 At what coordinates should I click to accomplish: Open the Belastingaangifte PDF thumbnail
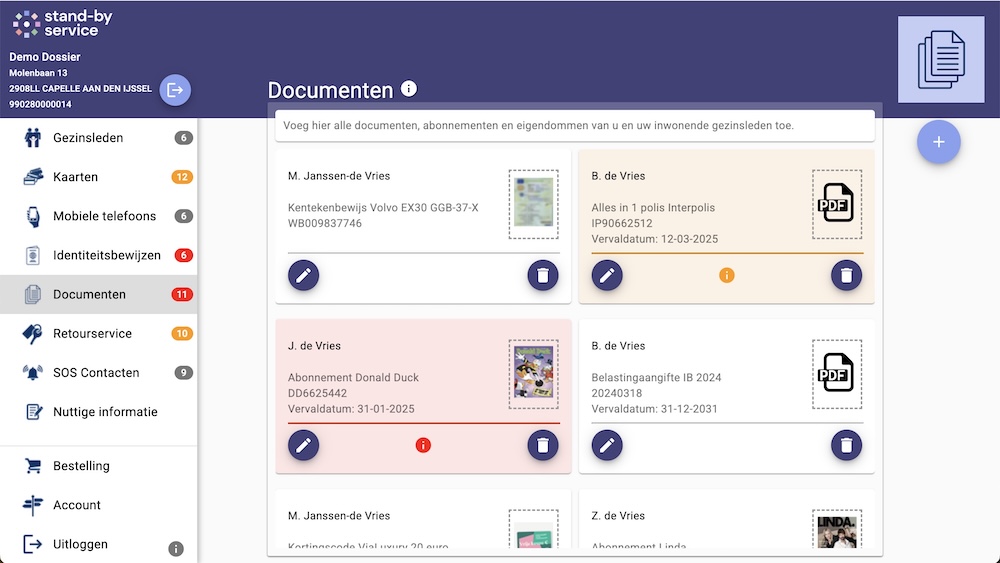[x=837, y=374]
